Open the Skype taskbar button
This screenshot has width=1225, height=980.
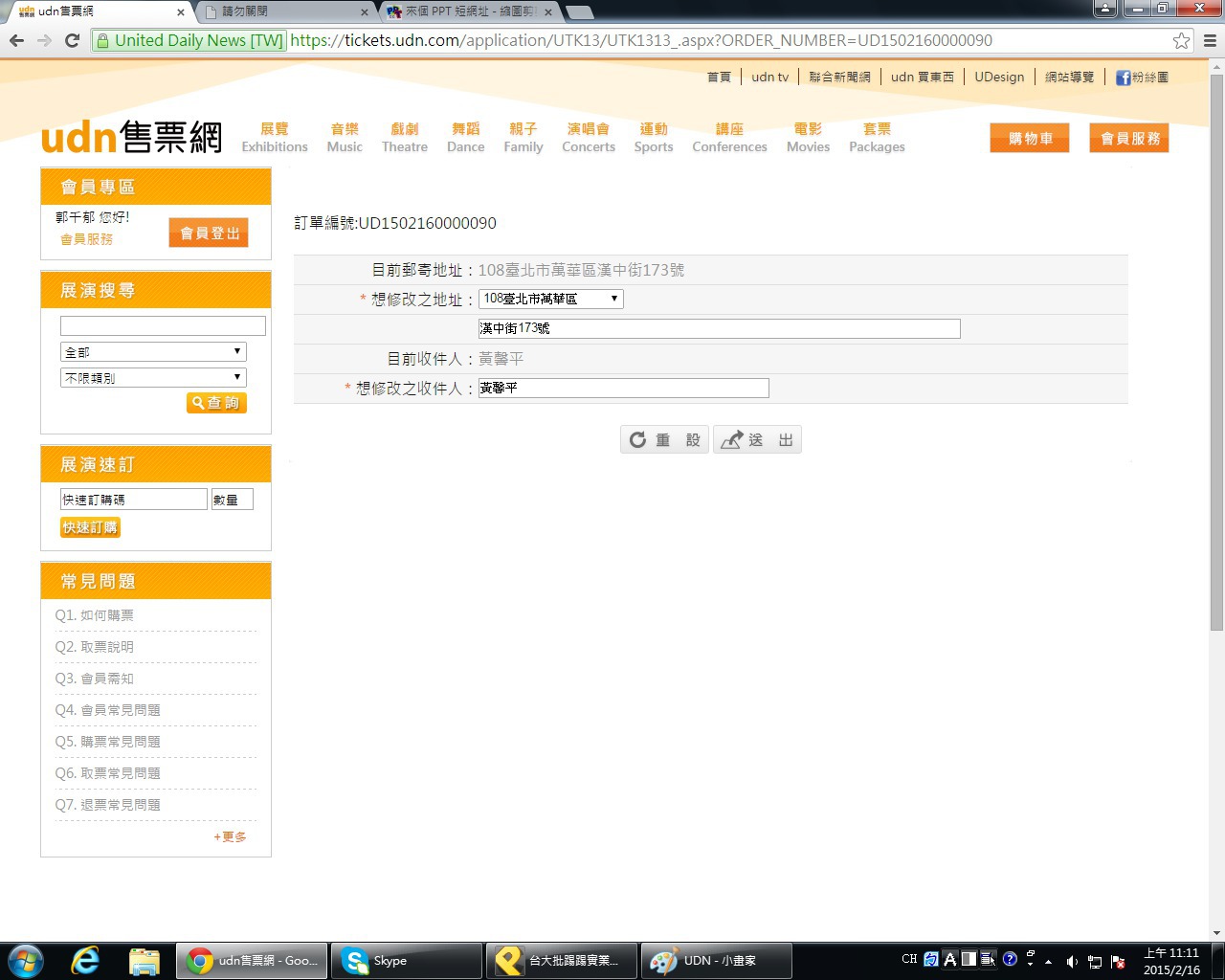point(406,960)
